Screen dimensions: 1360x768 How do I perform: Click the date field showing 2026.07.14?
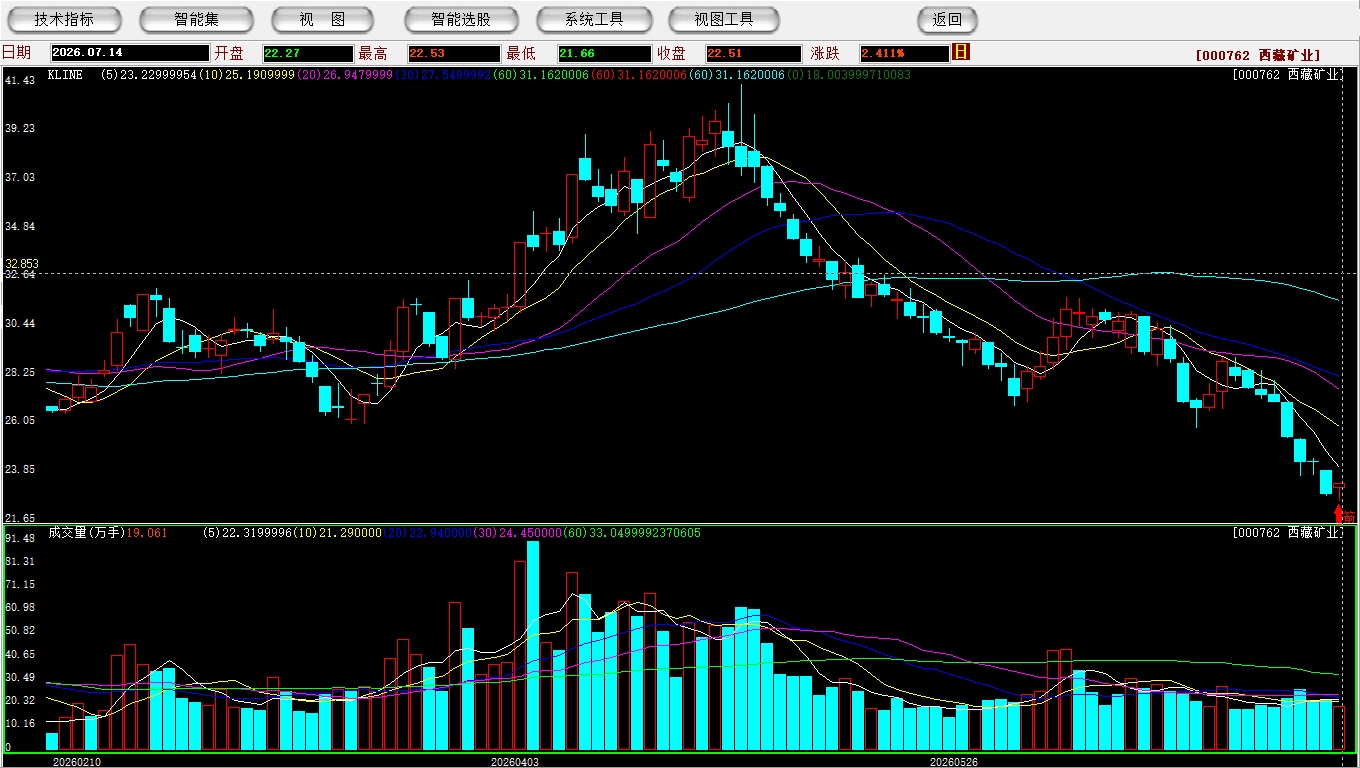[130, 53]
